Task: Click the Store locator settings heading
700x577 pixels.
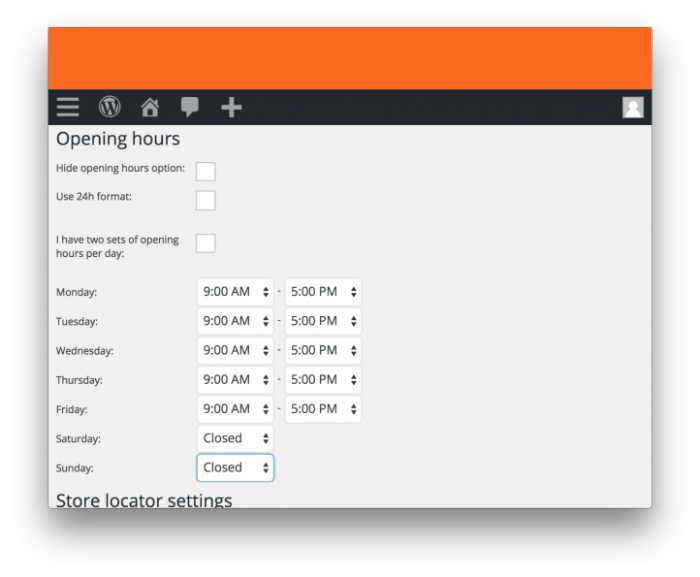Action: (144, 500)
